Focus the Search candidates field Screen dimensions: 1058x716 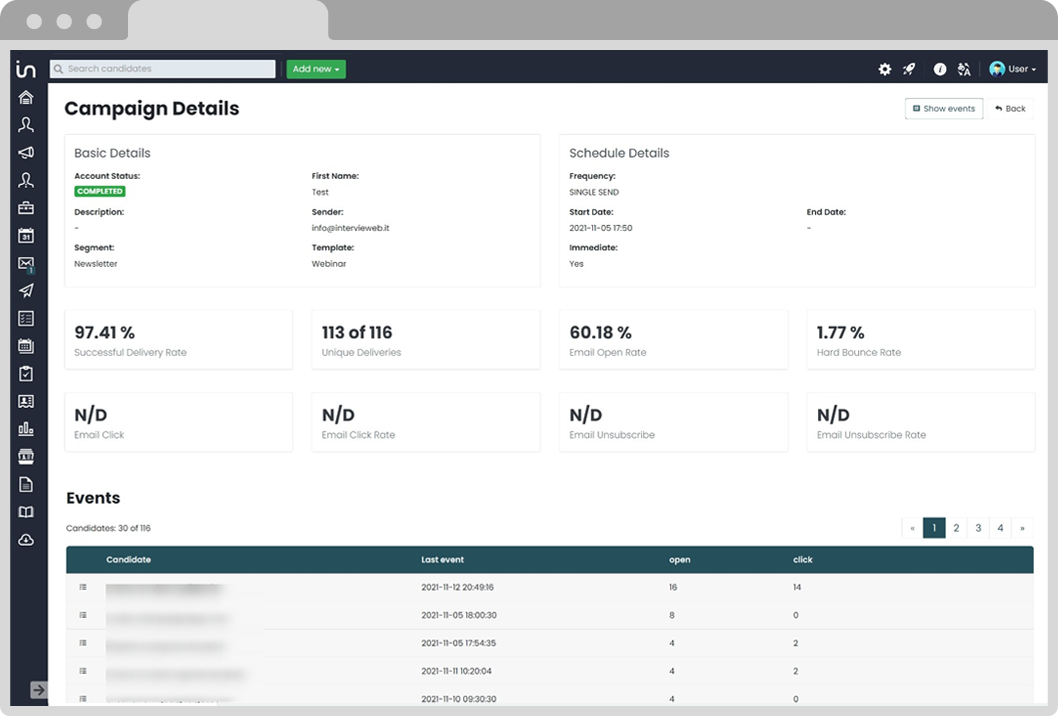pos(163,69)
